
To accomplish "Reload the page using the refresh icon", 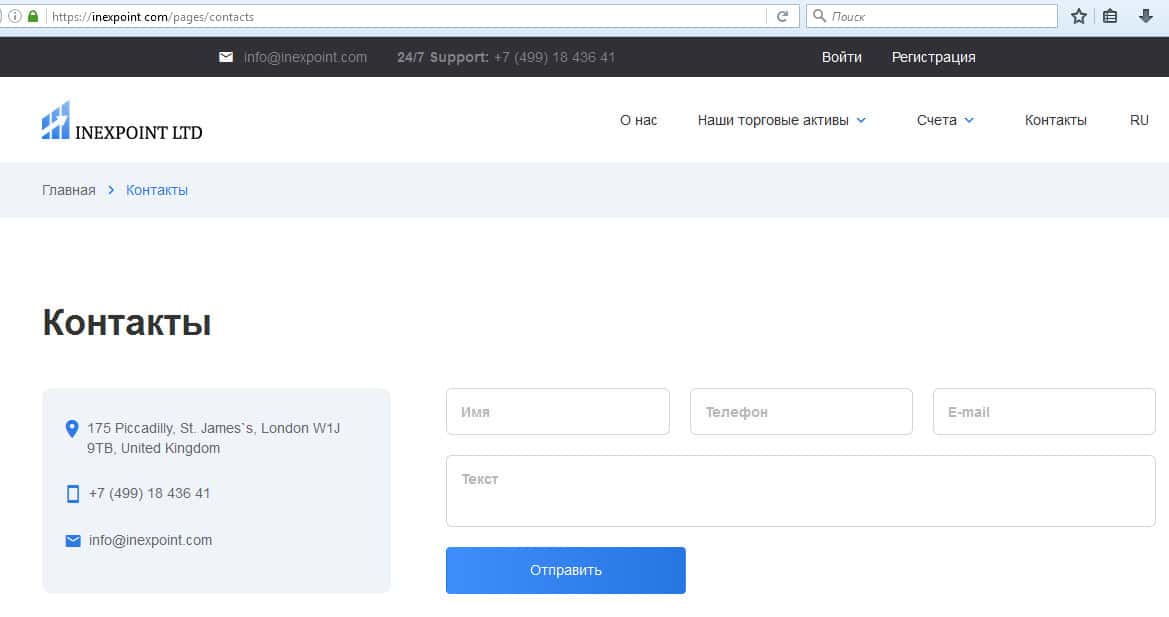I will [x=783, y=16].
